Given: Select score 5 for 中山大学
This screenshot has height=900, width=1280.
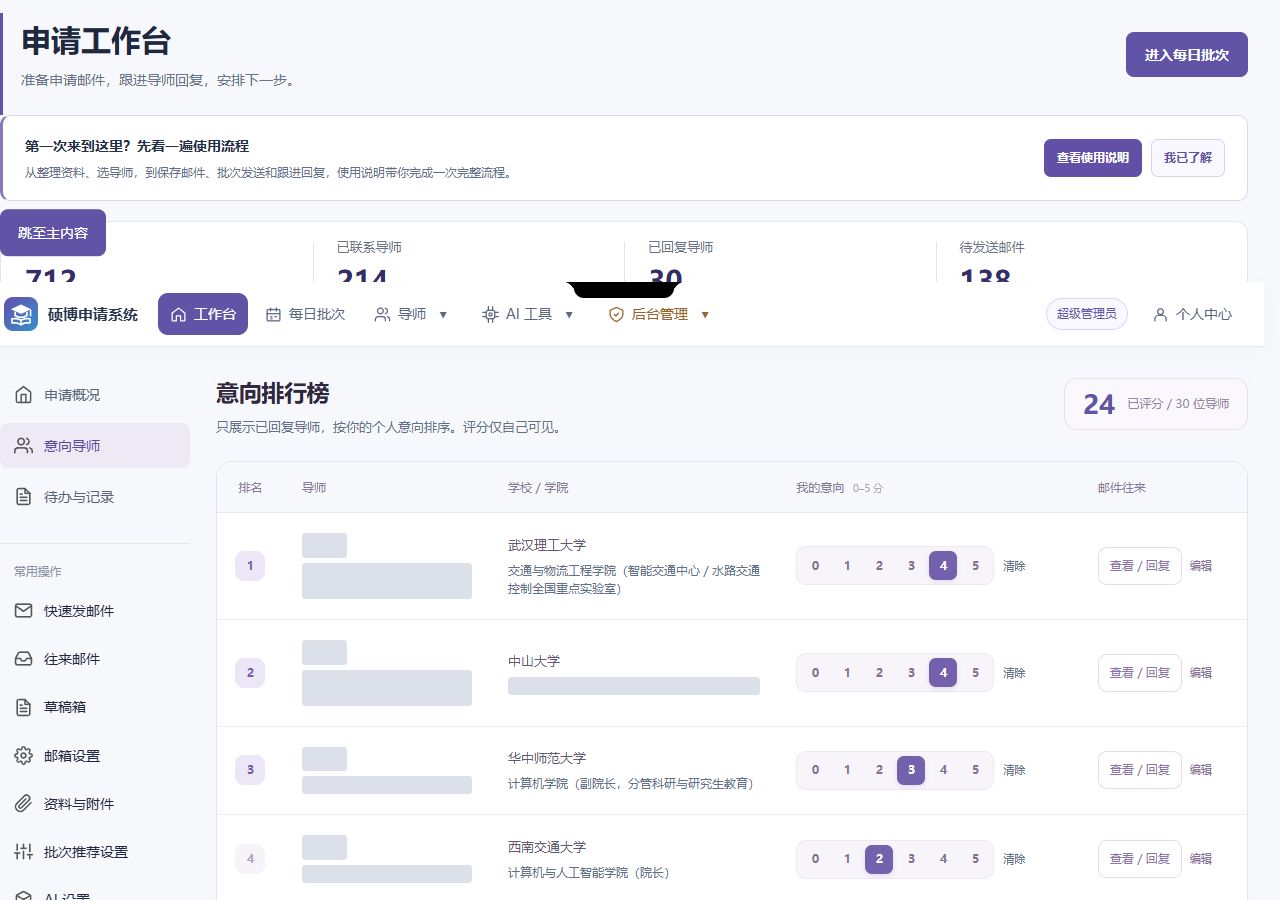Looking at the screenshot, I should (975, 673).
